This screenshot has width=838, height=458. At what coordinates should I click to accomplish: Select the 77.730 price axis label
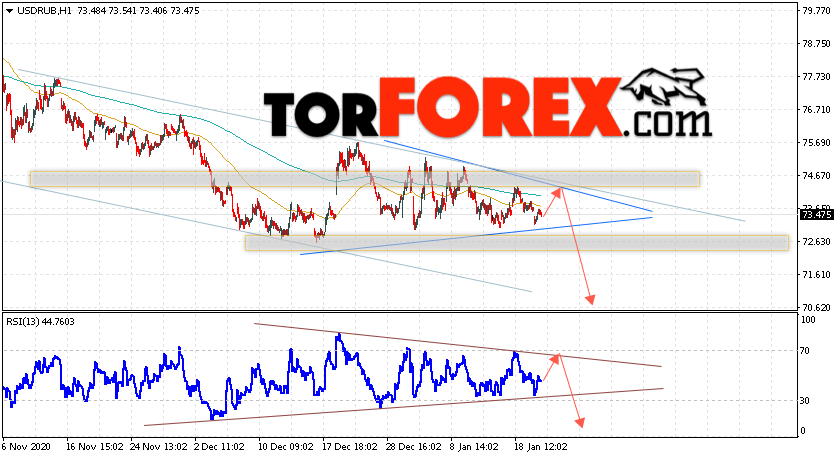(x=816, y=77)
